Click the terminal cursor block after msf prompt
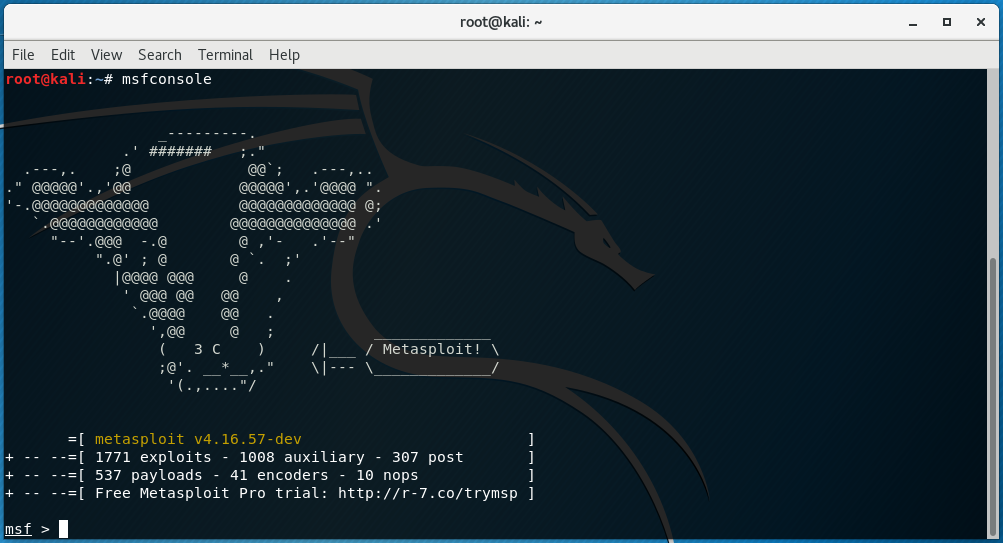Screen dimensions: 1003x543 point(63,529)
